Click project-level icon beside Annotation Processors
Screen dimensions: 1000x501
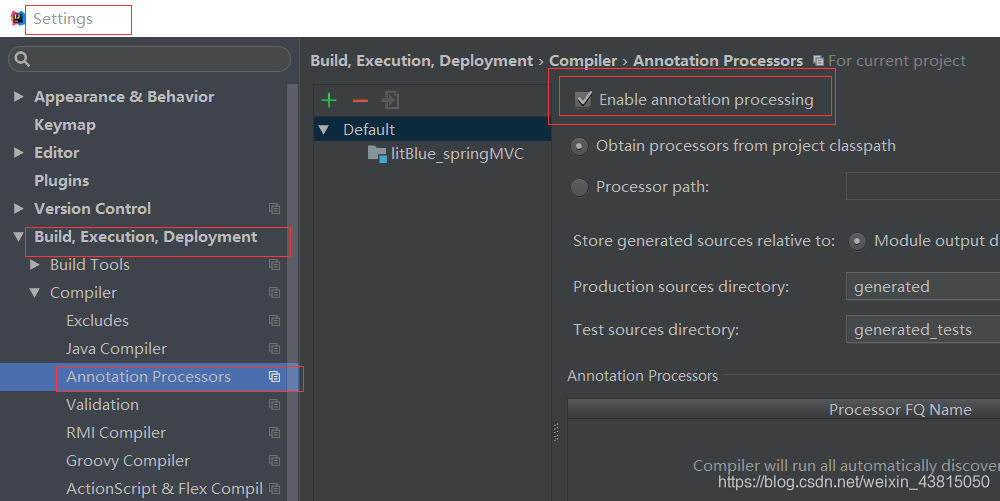(274, 377)
